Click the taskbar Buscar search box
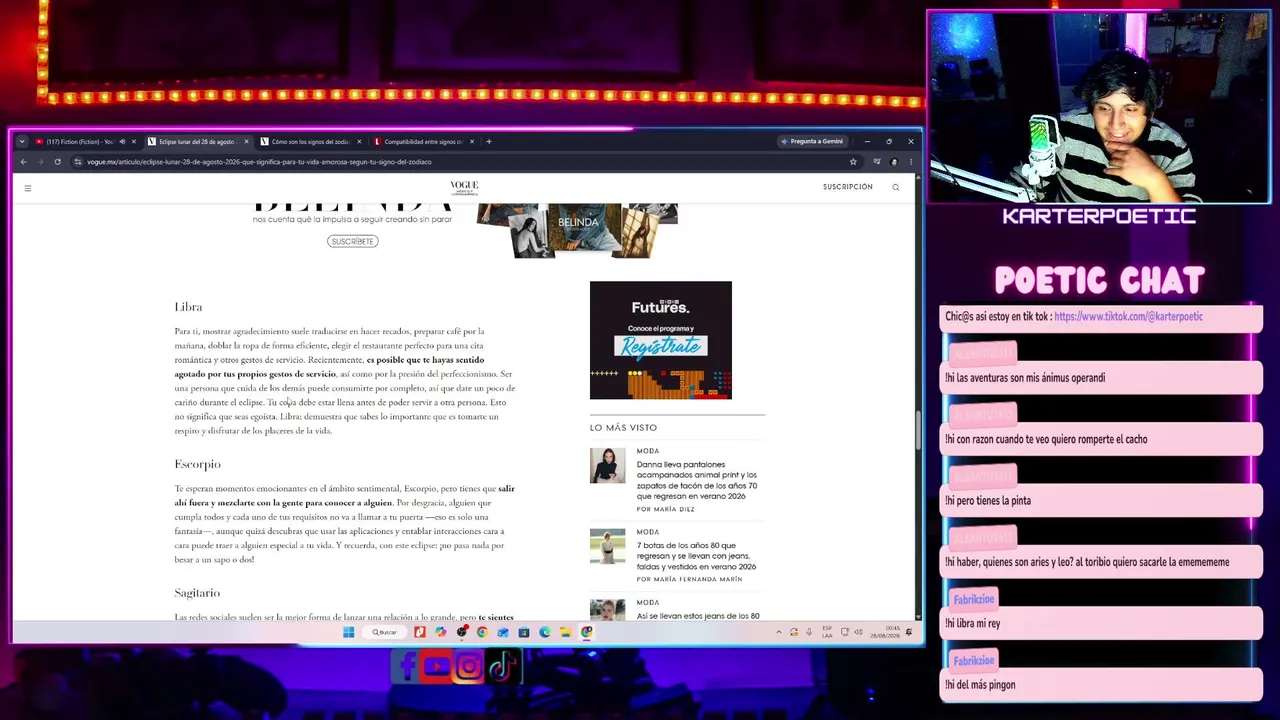The height and width of the screenshot is (720, 1280). (385, 632)
